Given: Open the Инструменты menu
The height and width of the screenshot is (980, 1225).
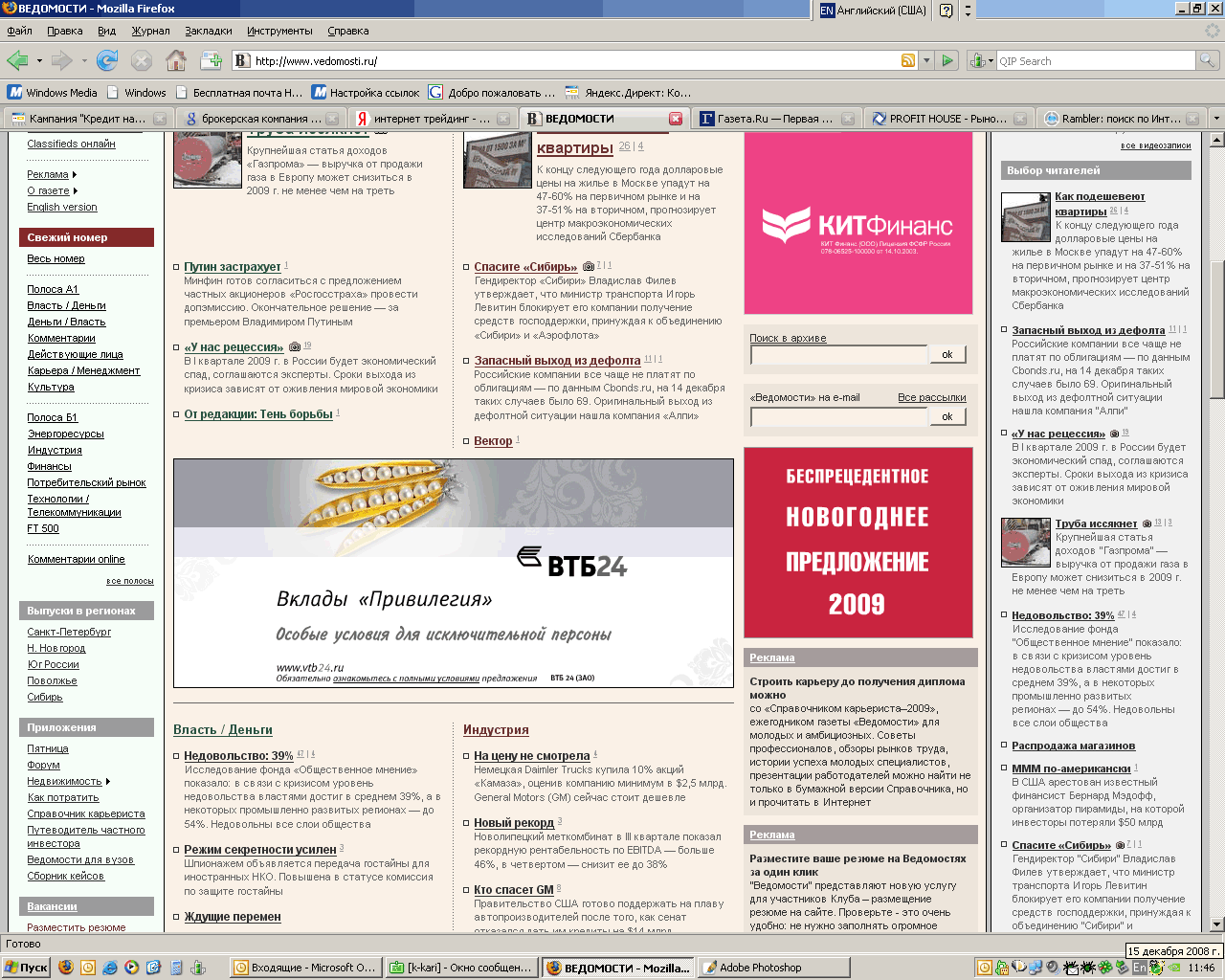Looking at the screenshot, I should [279, 31].
